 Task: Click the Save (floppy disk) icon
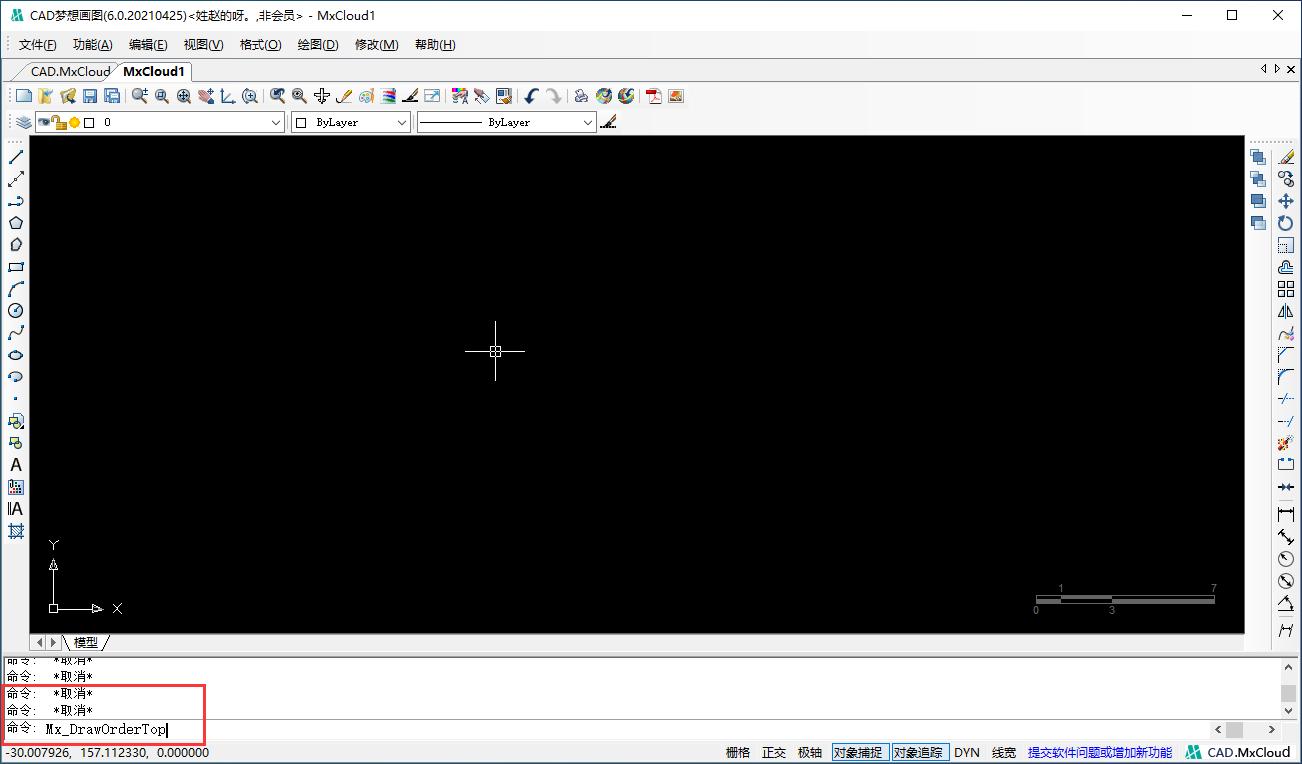[90, 96]
